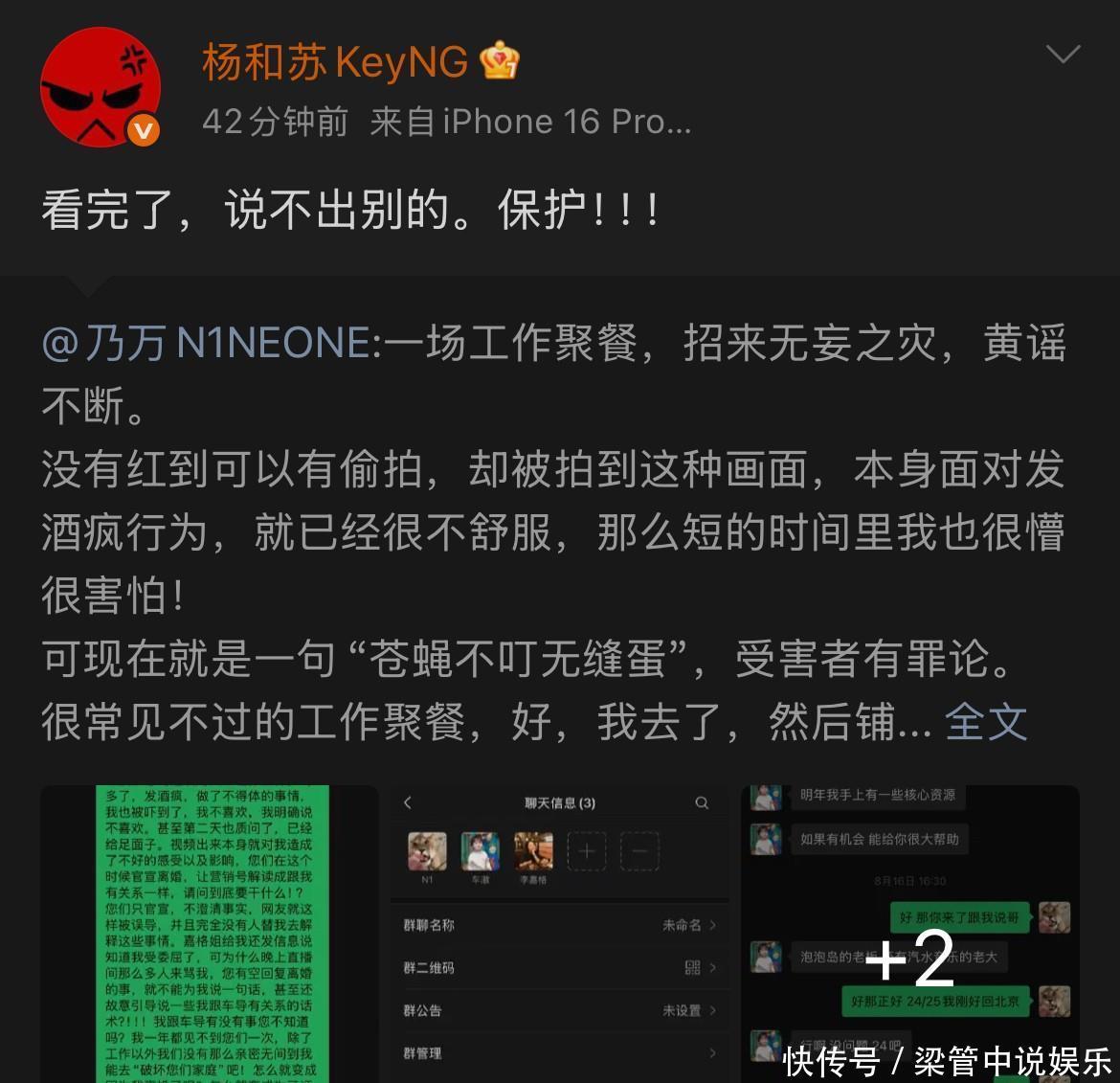Screen dimensions: 1120x1083
Task: Click the orange V verification badge
Action: click(x=144, y=131)
